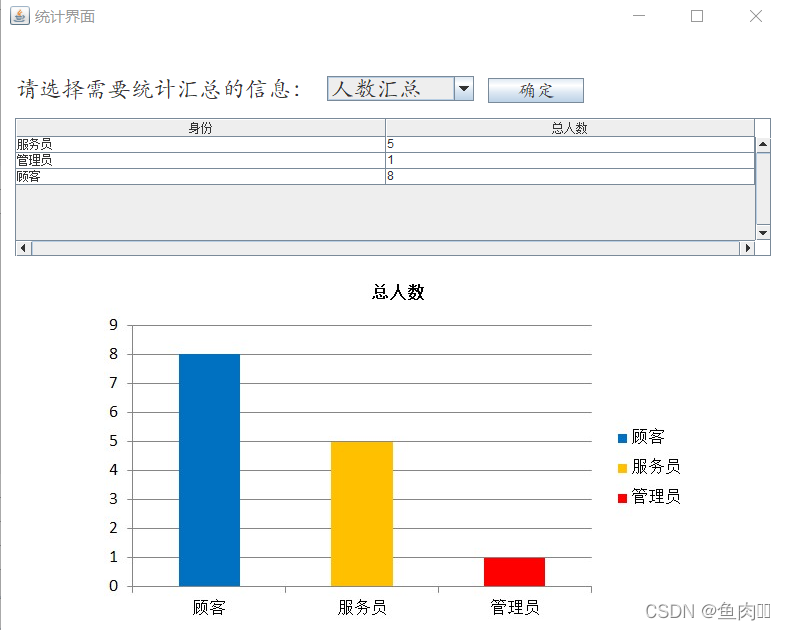Select the 管理员 table row cell
Image resolution: width=785 pixels, height=630 pixels.
[x=200, y=160]
